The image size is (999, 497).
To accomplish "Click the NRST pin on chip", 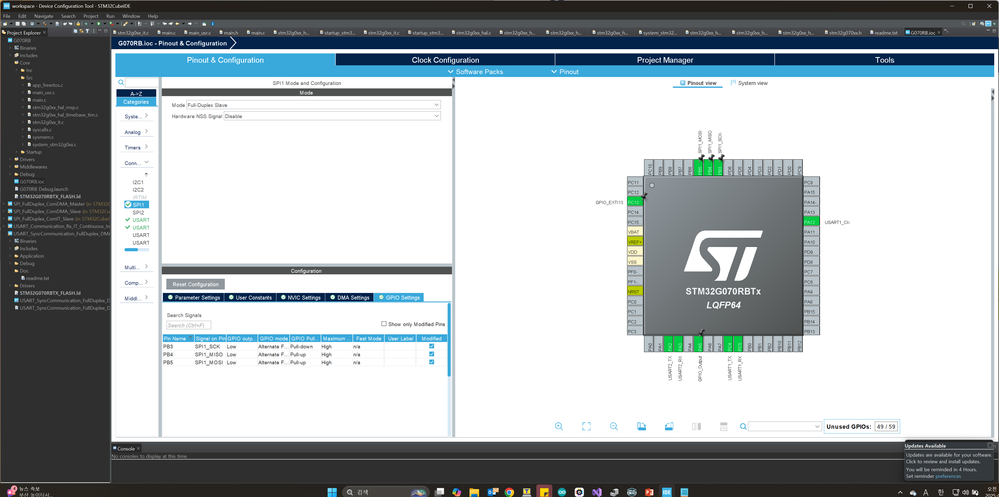I will pyautogui.click(x=633, y=291).
